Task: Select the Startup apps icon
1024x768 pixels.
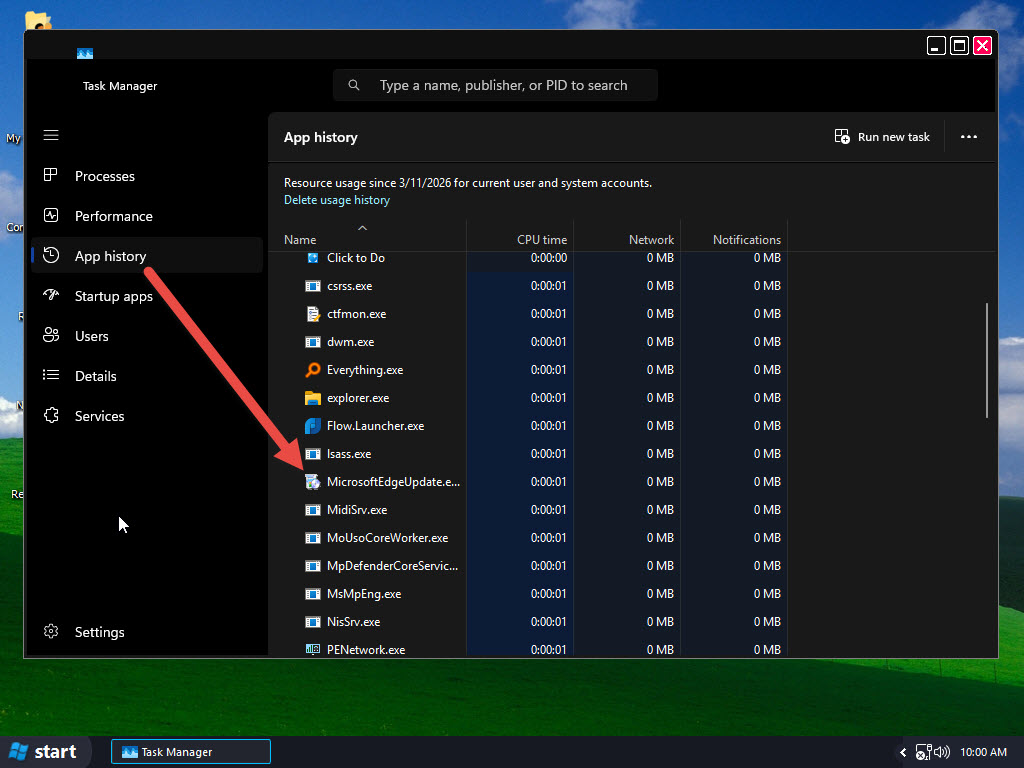Action: click(51, 296)
